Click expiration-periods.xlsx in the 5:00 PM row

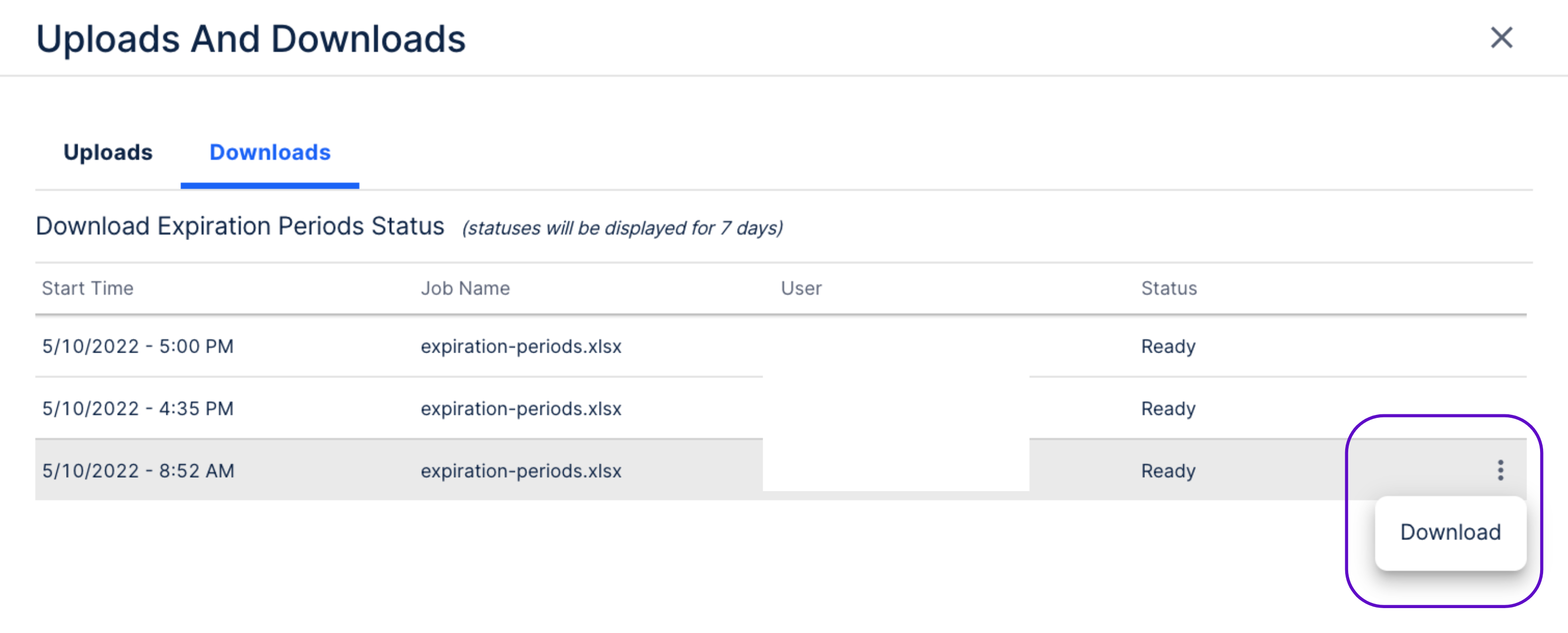[x=521, y=347]
